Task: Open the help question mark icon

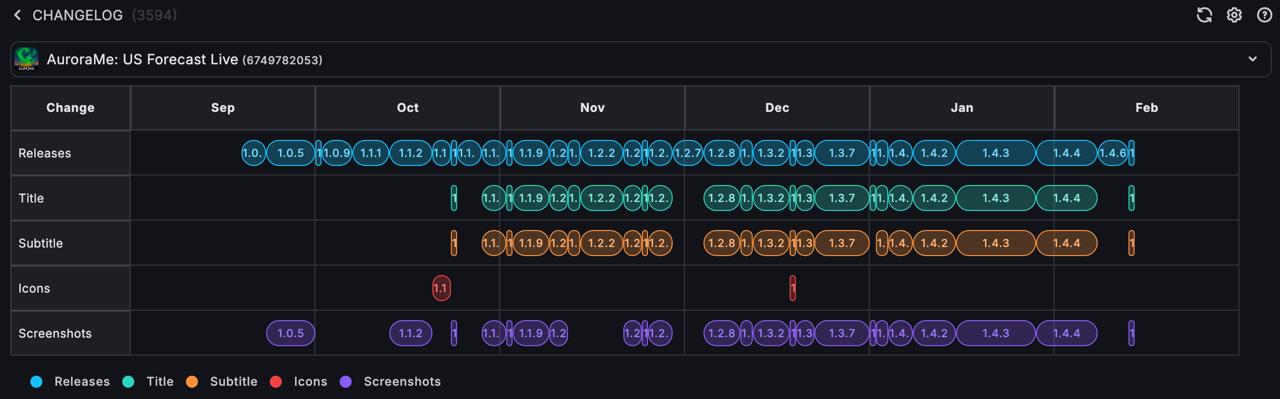Action: 1264,15
